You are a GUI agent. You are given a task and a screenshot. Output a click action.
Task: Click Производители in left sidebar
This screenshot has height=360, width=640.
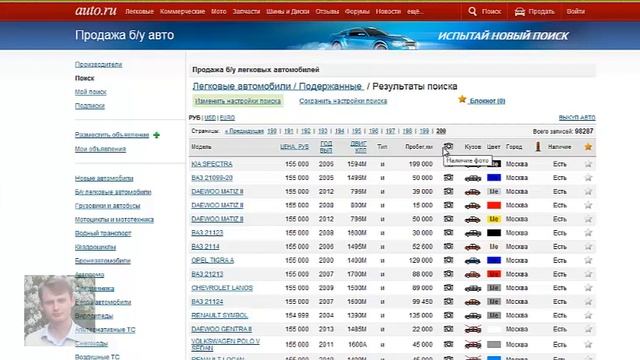coord(98,64)
